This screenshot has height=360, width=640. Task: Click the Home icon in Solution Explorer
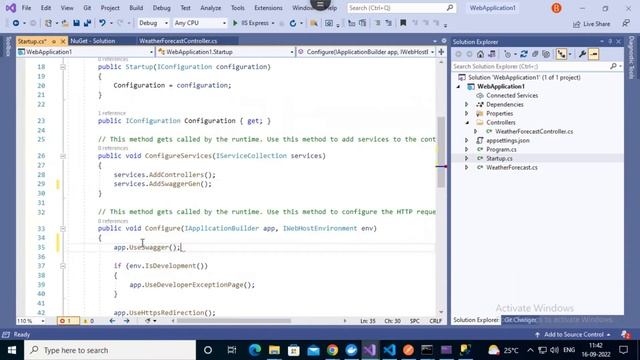480,54
